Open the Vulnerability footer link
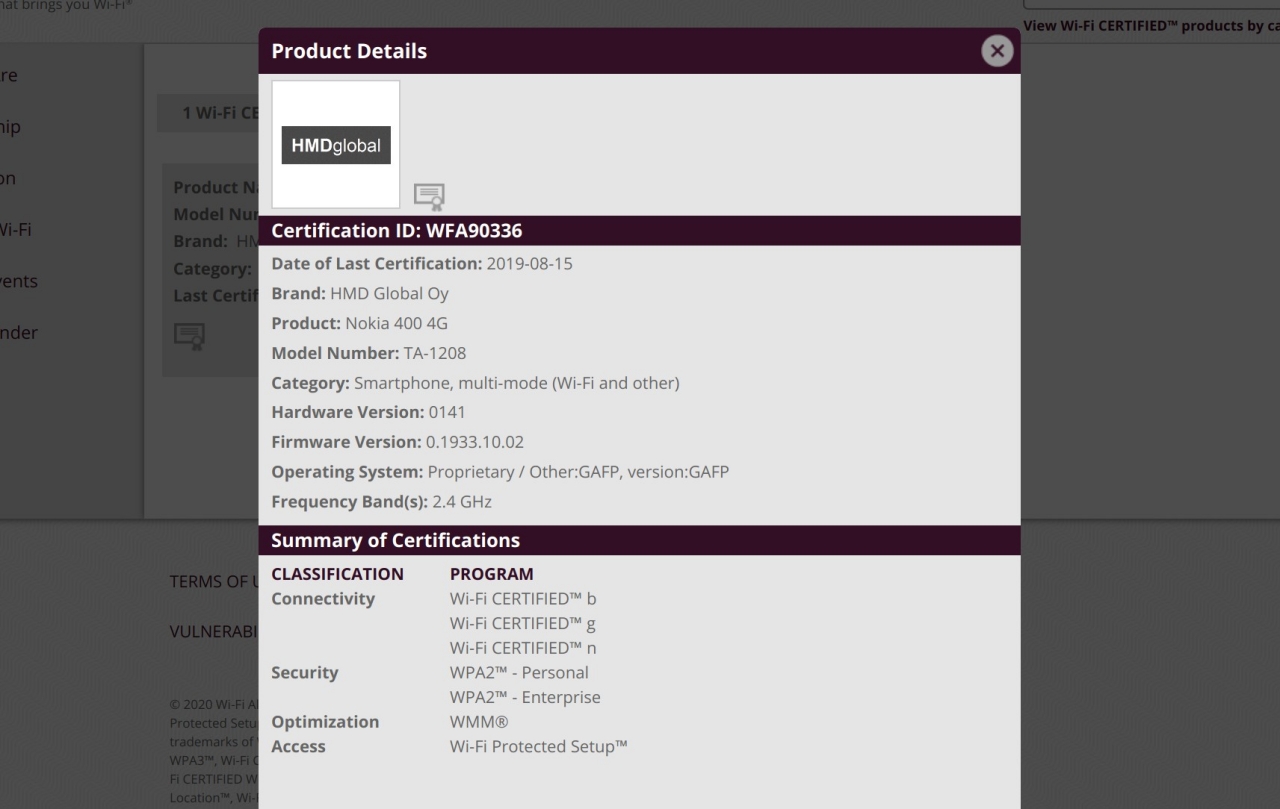Image resolution: width=1280 pixels, height=809 pixels. tap(214, 632)
